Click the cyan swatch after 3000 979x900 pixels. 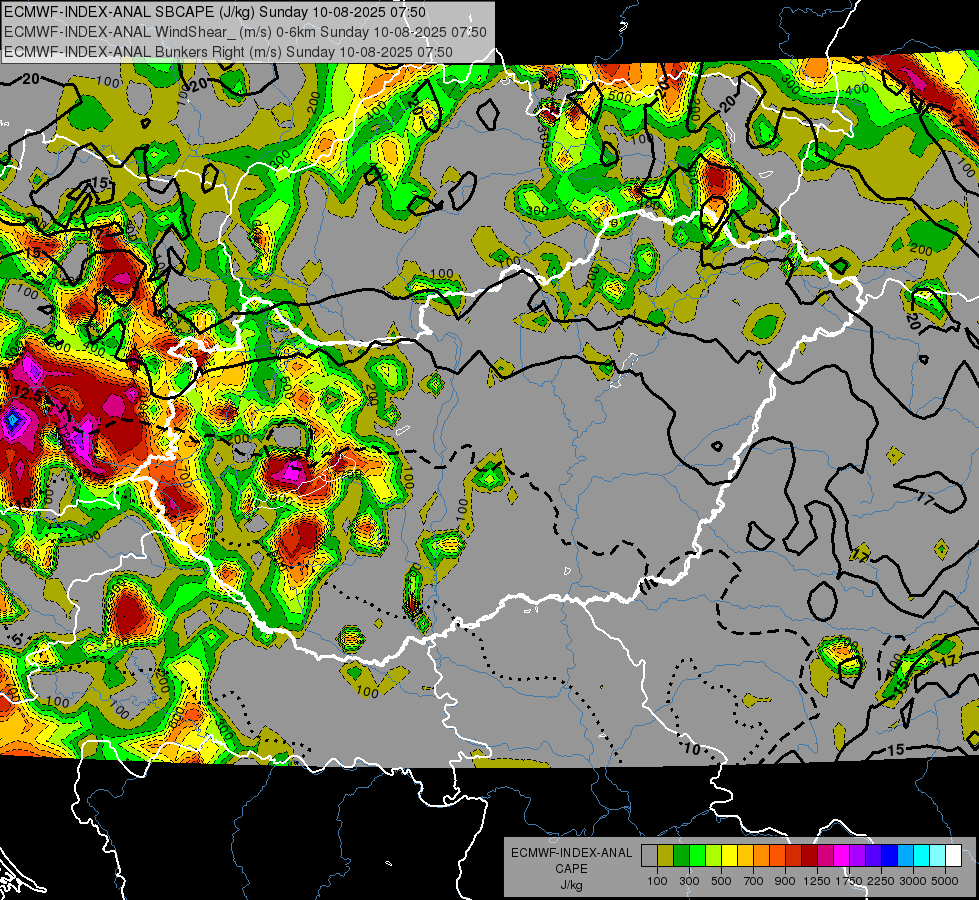pyautogui.click(x=922, y=855)
